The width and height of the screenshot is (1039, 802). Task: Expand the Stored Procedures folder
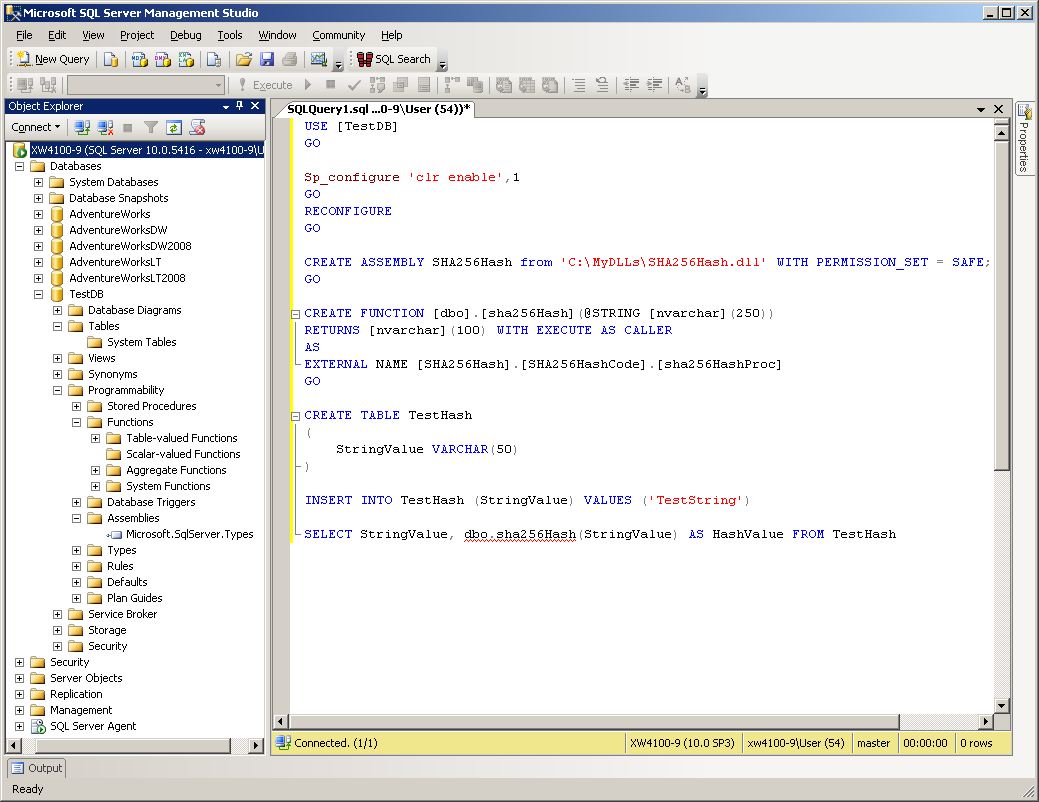[77, 406]
